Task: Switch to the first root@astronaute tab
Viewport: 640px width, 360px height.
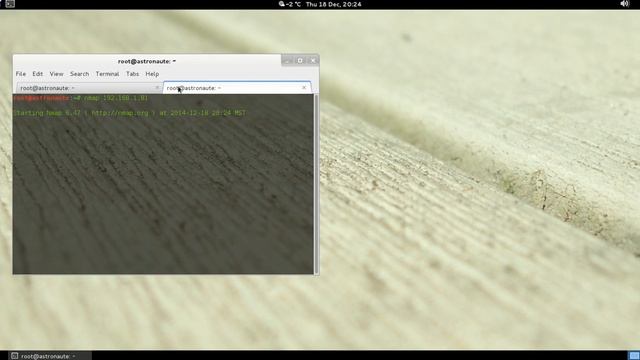Action: [89, 88]
